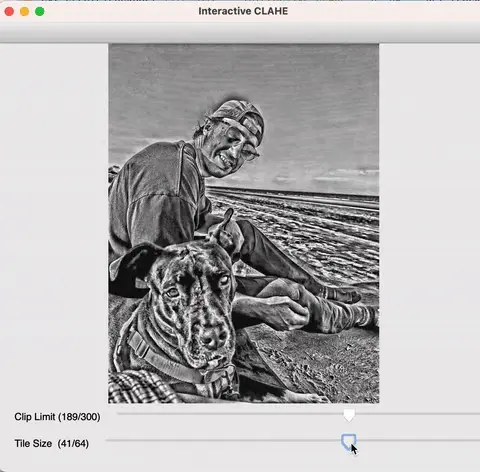The width and height of the screenshot is (480, 472).
Task: Click the CLAHE-processed photo of the dog
Action: point(244,223)
